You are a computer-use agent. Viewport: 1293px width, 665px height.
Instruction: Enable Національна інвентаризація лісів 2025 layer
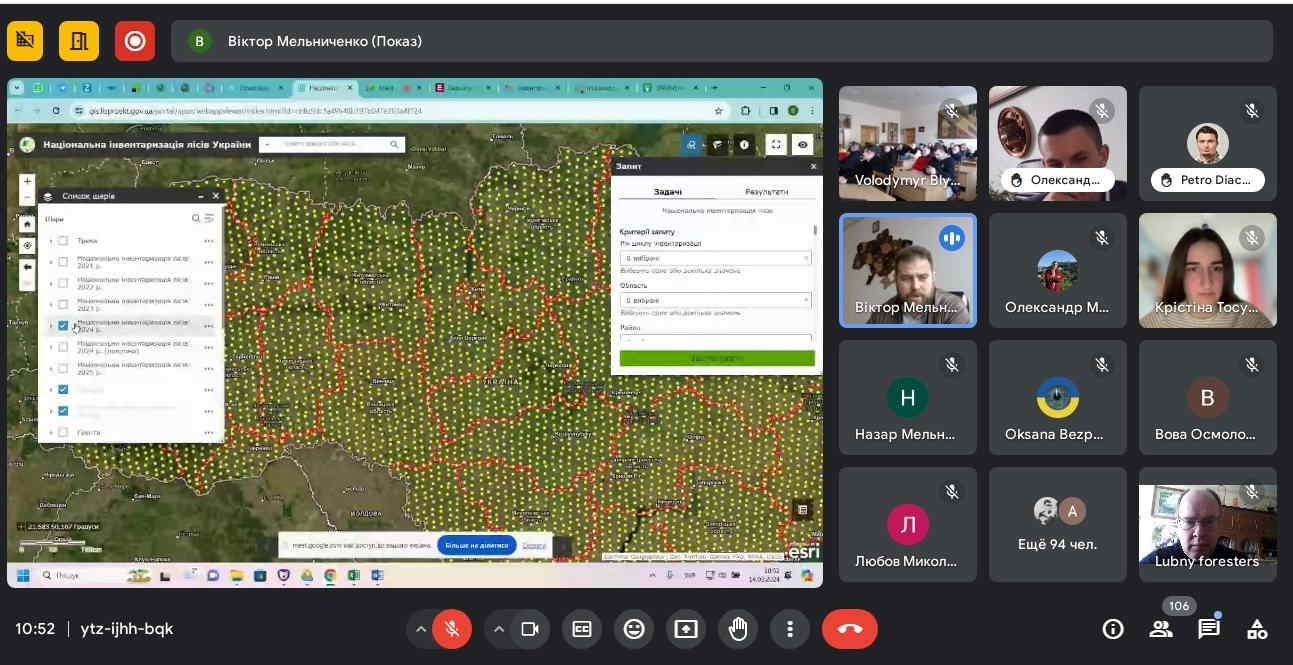point(63,368)
